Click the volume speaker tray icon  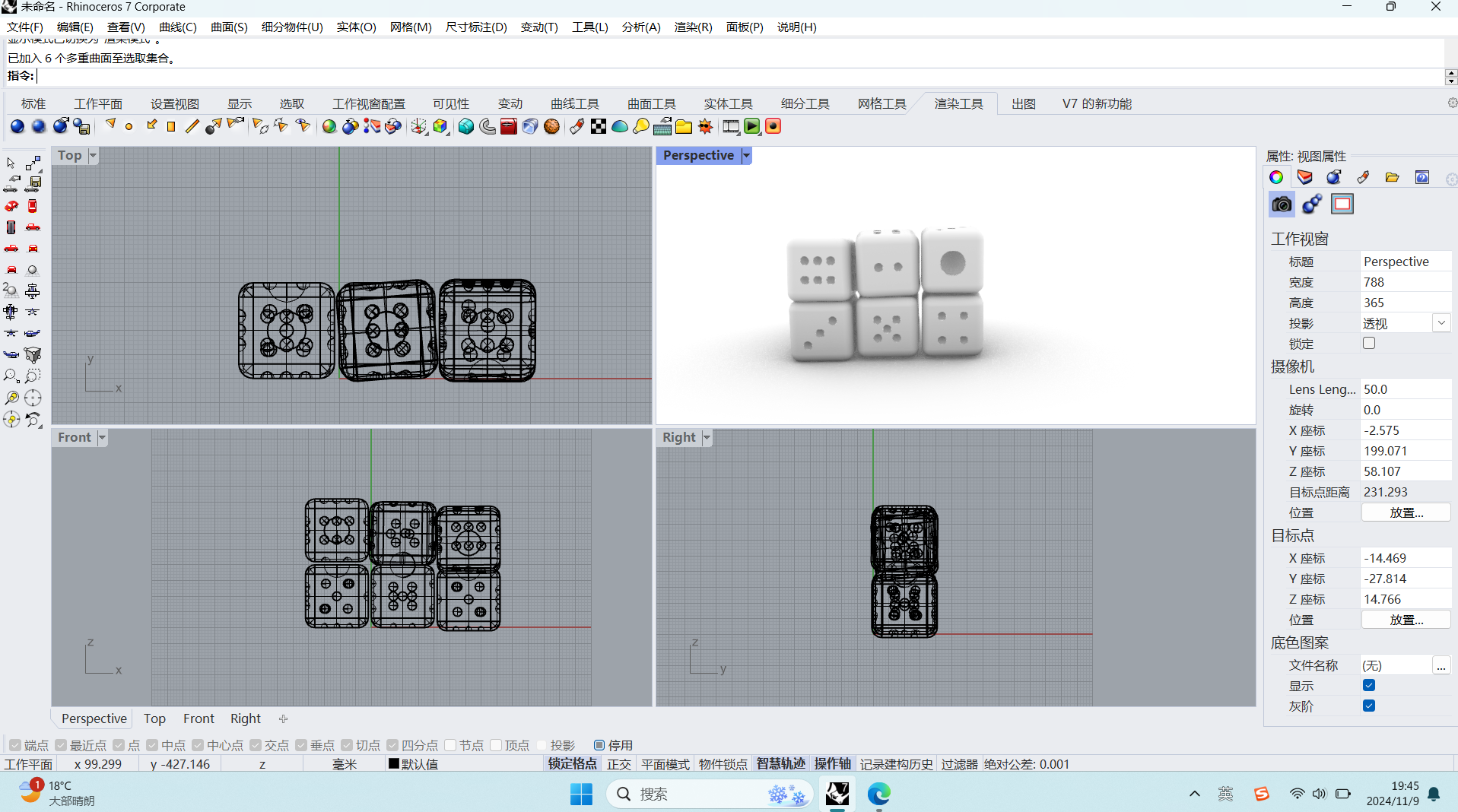click(x=1320, y=794)
